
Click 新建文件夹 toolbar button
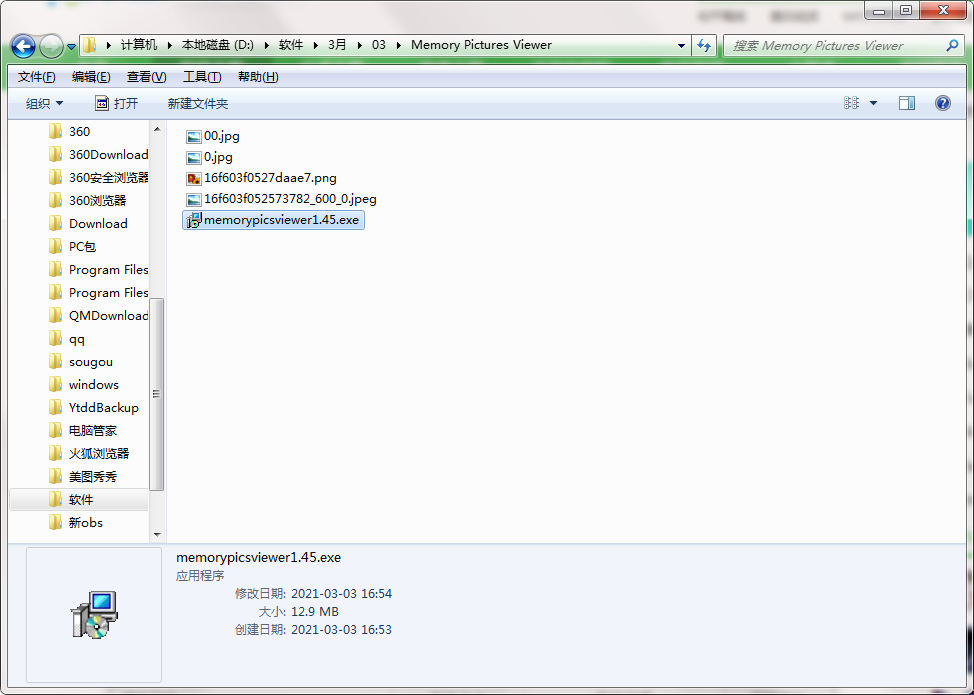[198, 104]
